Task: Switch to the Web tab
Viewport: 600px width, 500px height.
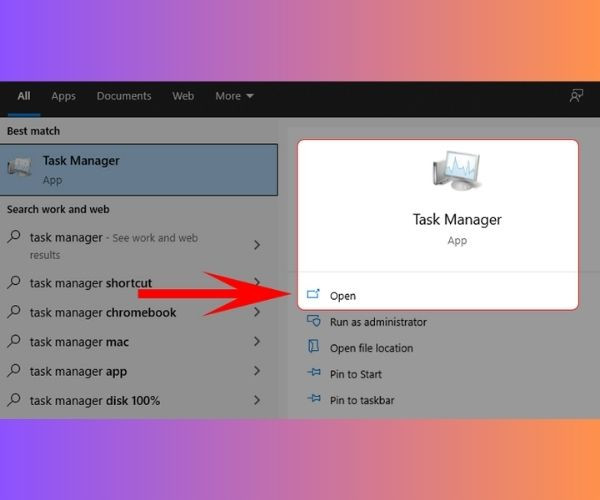Action: (x=183, y=96)
